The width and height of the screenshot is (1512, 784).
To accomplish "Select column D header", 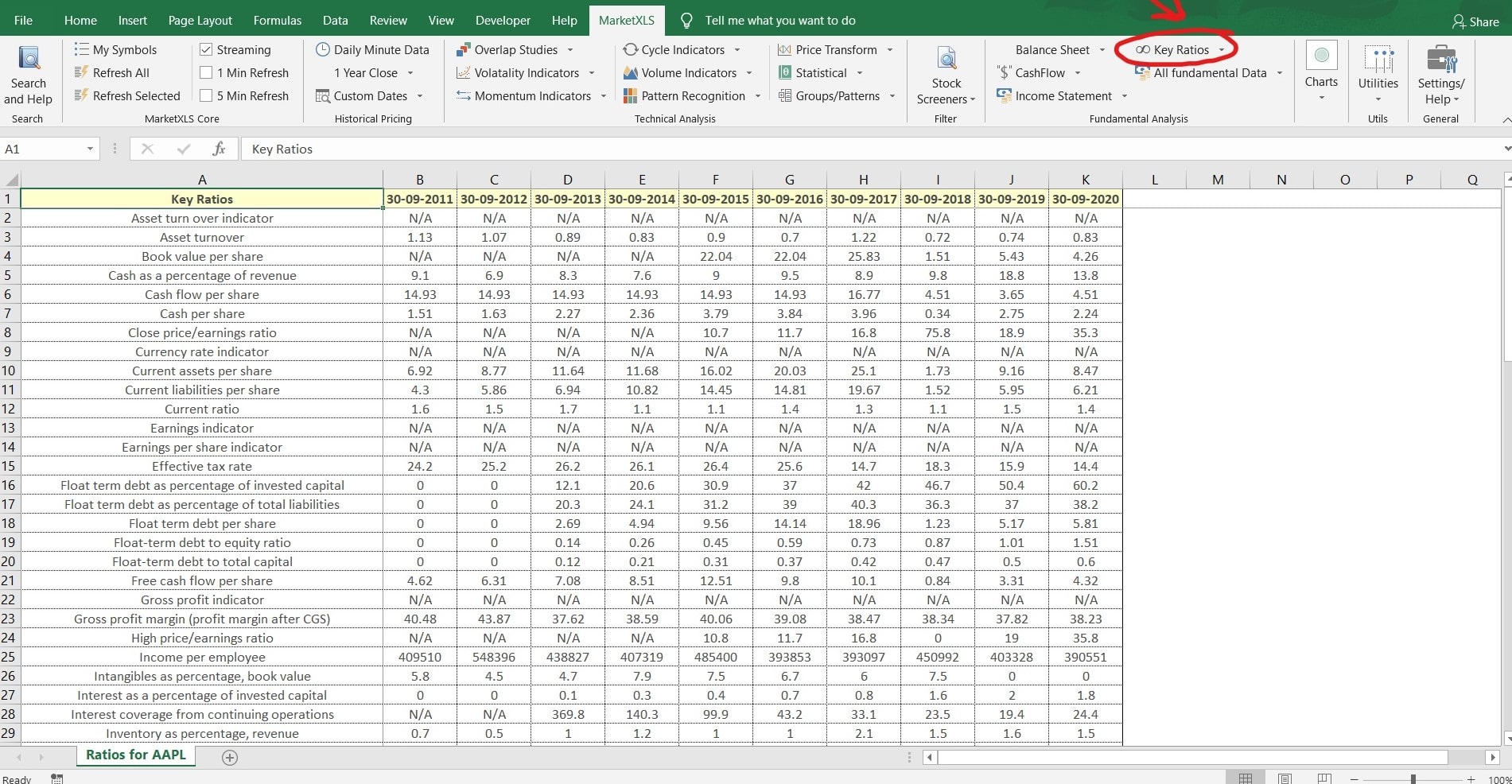I will pyautogui.click(x=568, y=180).
